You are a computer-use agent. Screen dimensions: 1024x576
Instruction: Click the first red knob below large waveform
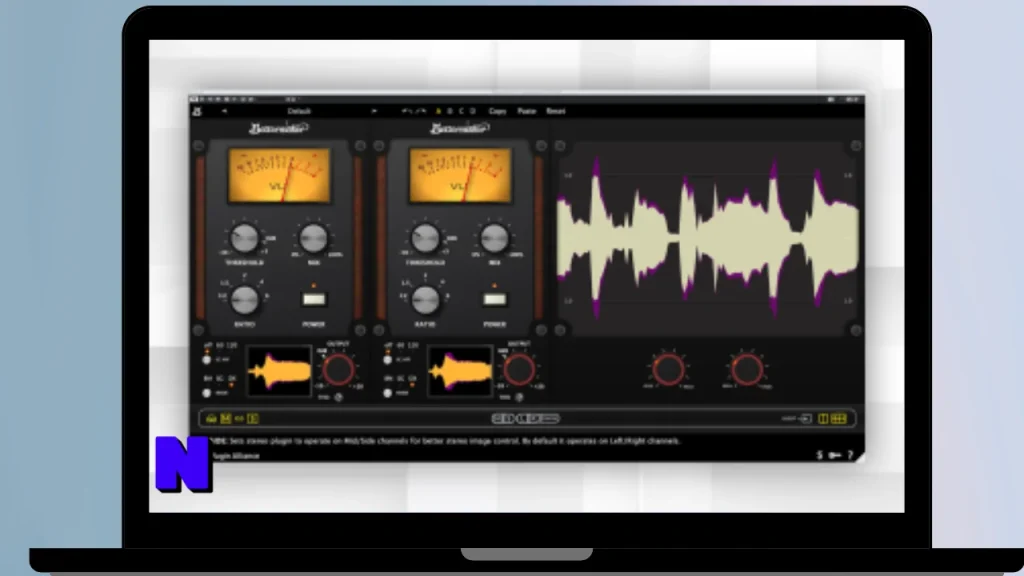[x=668, y=370]
